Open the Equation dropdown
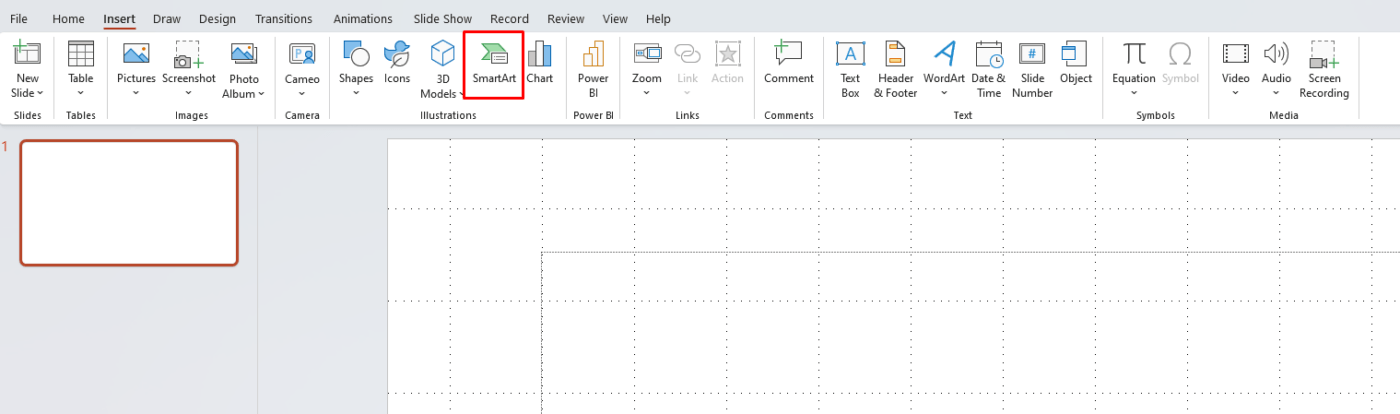Viewport: 1400px width, 414px height. click(x=1134, y=93)
